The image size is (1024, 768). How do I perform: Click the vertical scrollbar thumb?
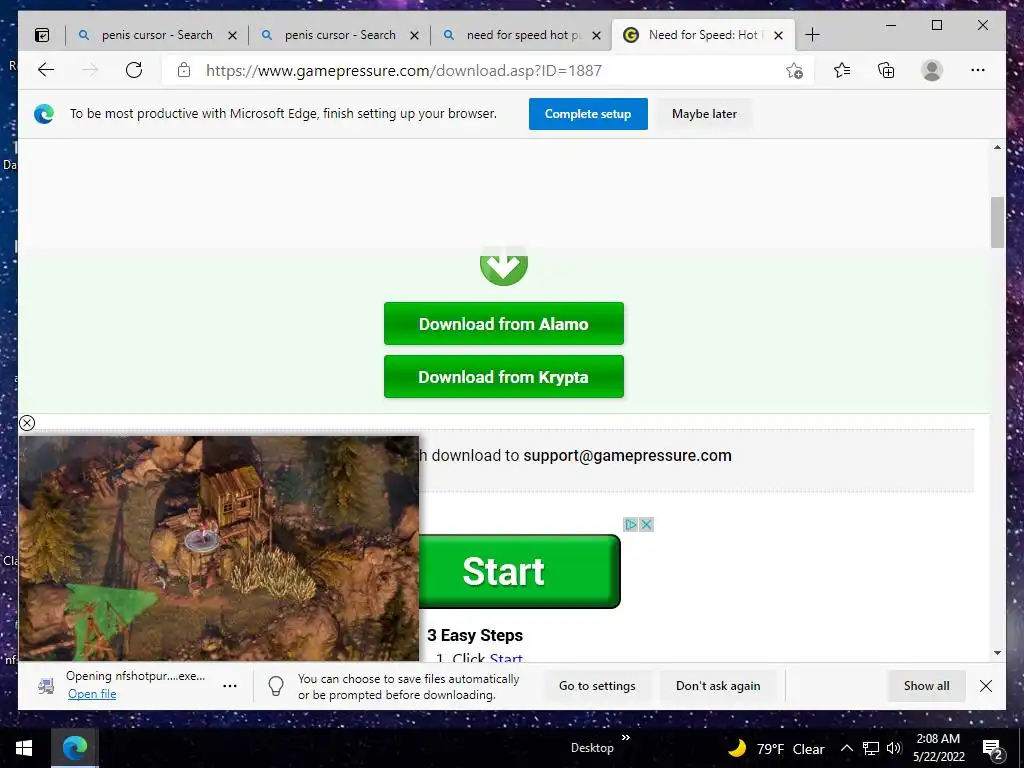997,222
